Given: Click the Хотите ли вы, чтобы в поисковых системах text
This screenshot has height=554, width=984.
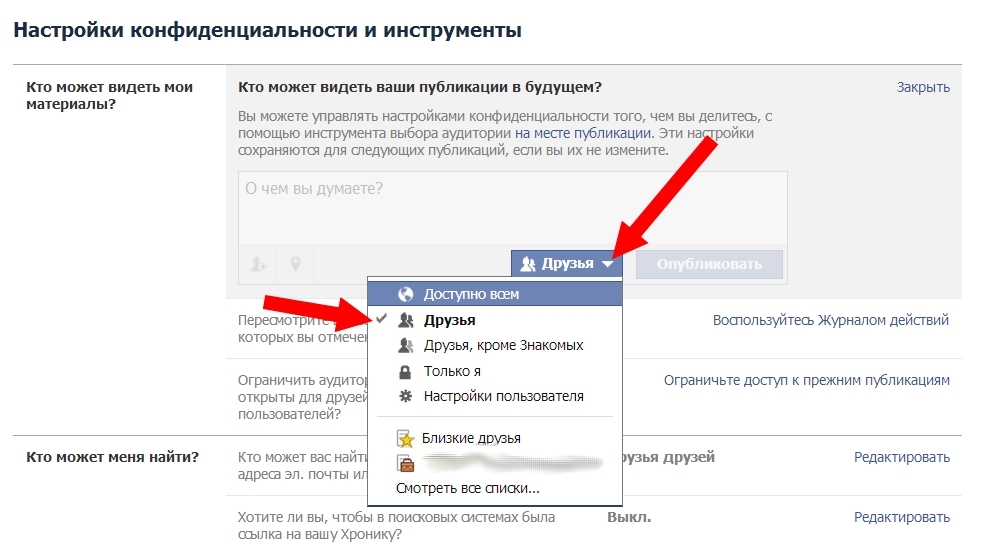Looking at the screenshot, I should coord(396,526).
